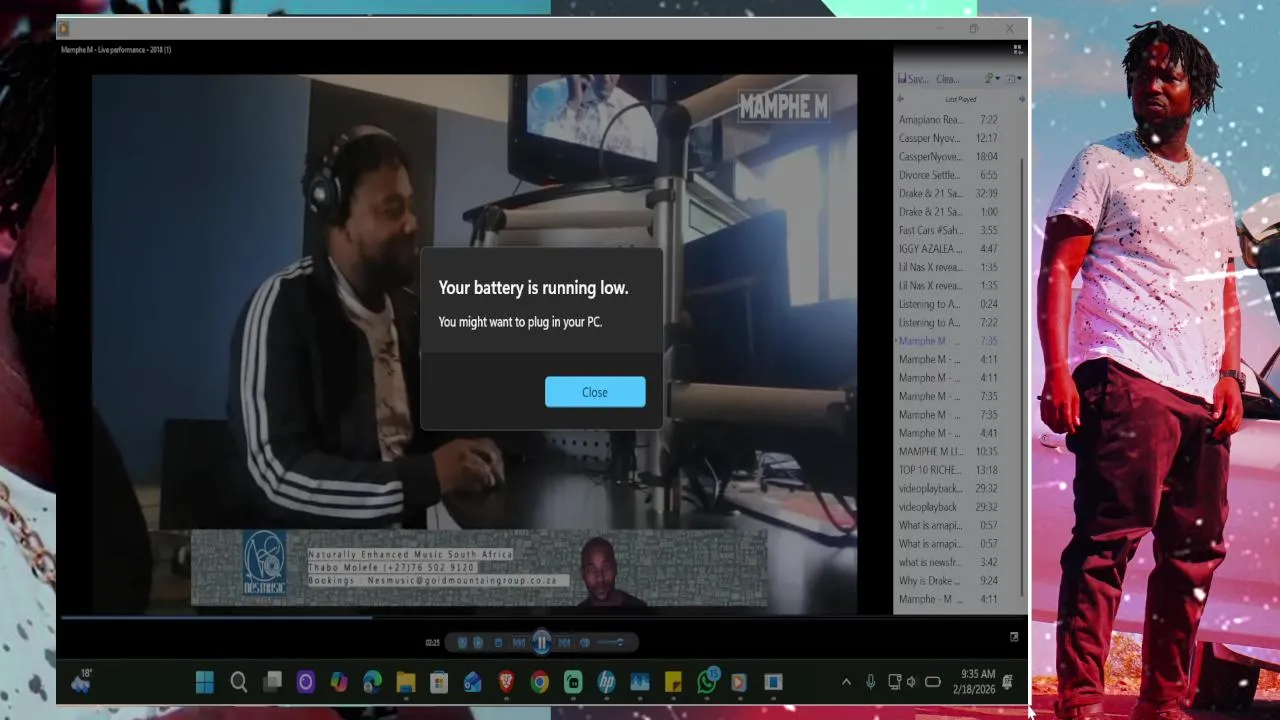Go to the previous playlist using left arrow
Viewport: 1280px width, 720px height.
coord(900,99)
